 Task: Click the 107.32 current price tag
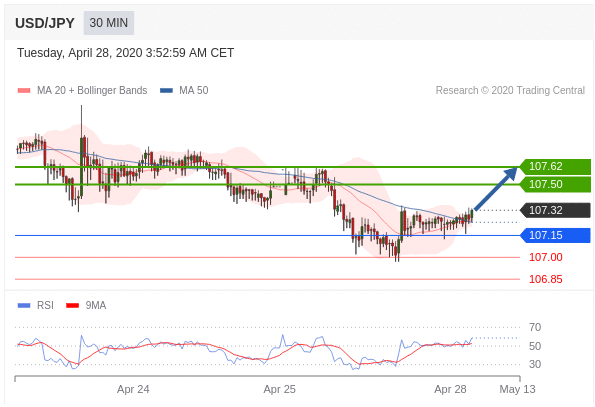pyautogui.click(x=555, y=210)
